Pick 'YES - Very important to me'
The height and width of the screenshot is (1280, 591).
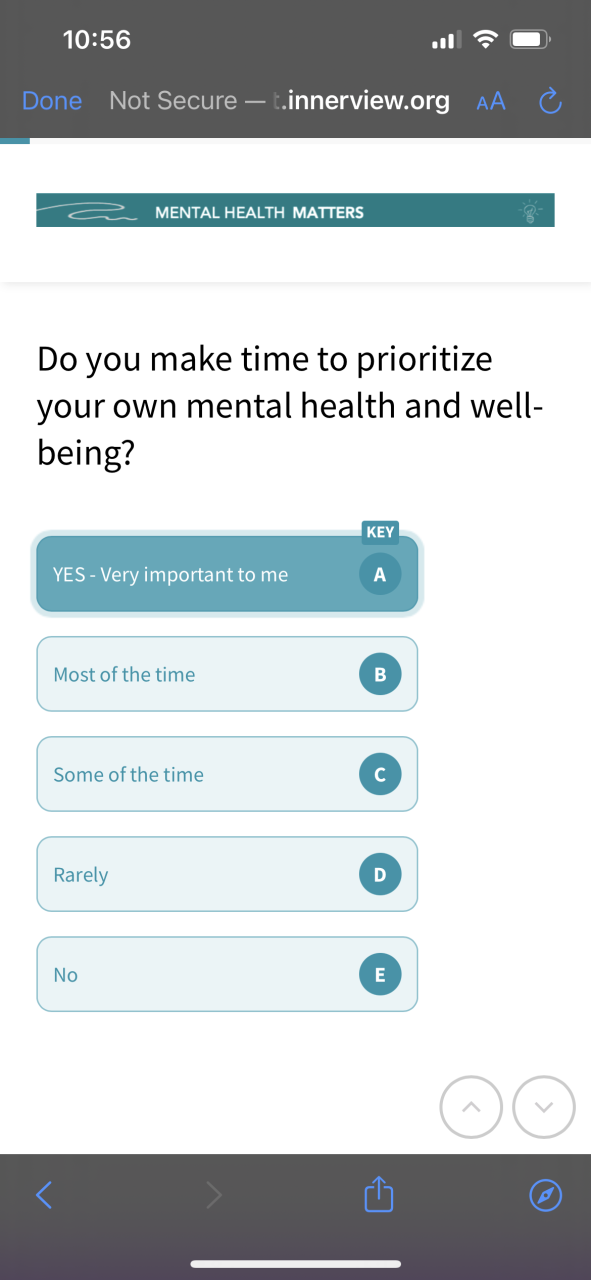click(227, 574)
